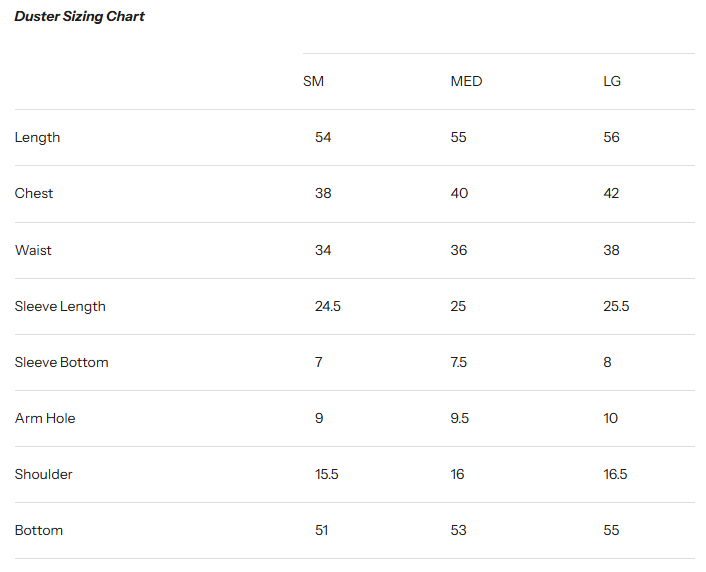Click MED arm hole value 9.5
Viewport: 706px width, 572px height.
tap(459, 418)
